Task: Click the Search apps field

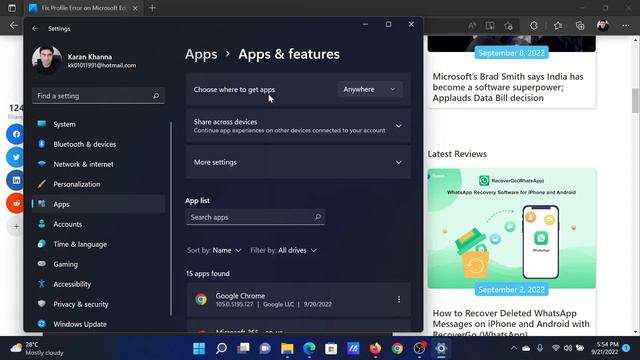Action: pos(255,217)
